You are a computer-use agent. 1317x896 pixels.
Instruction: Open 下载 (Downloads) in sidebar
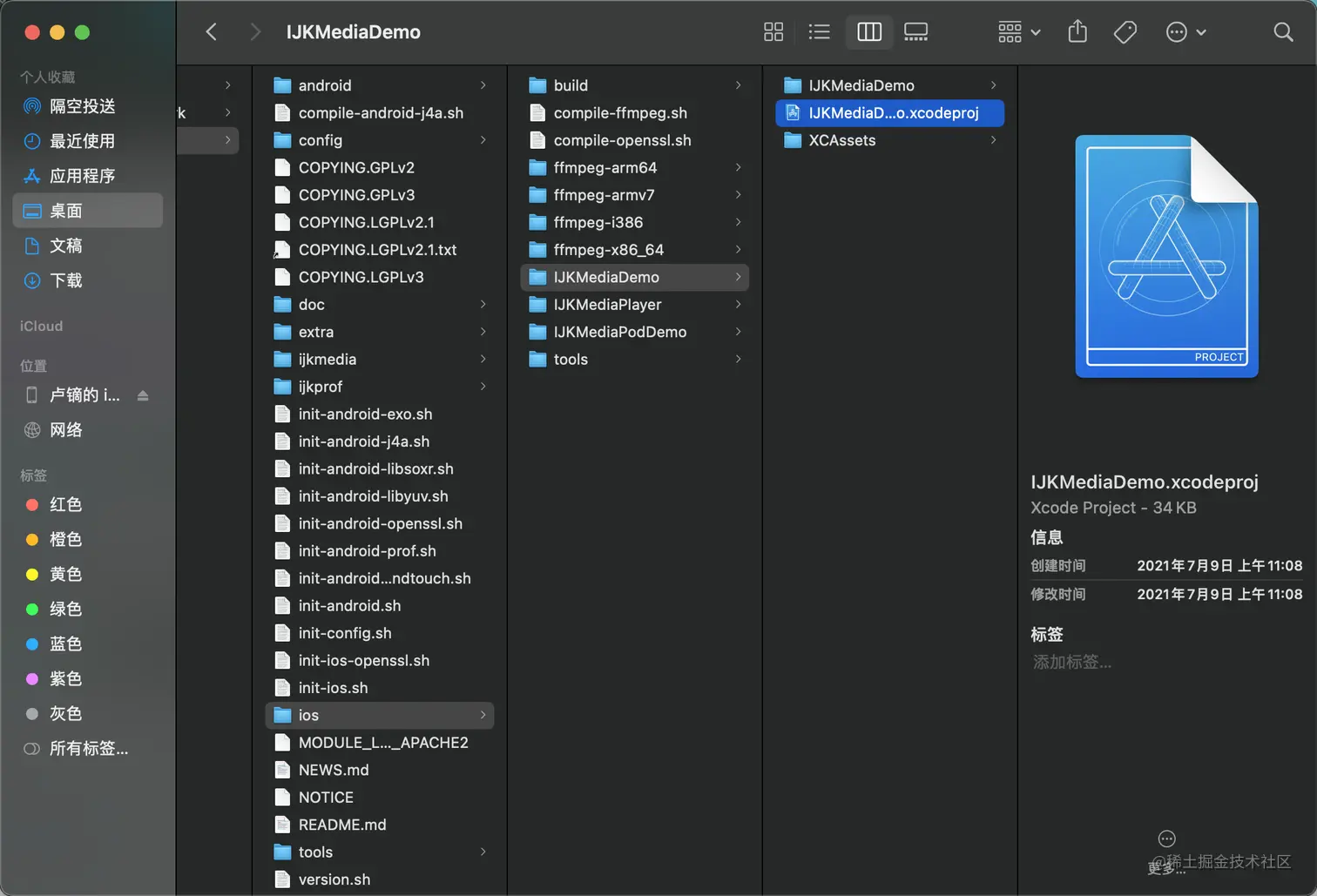pos(87,280)
